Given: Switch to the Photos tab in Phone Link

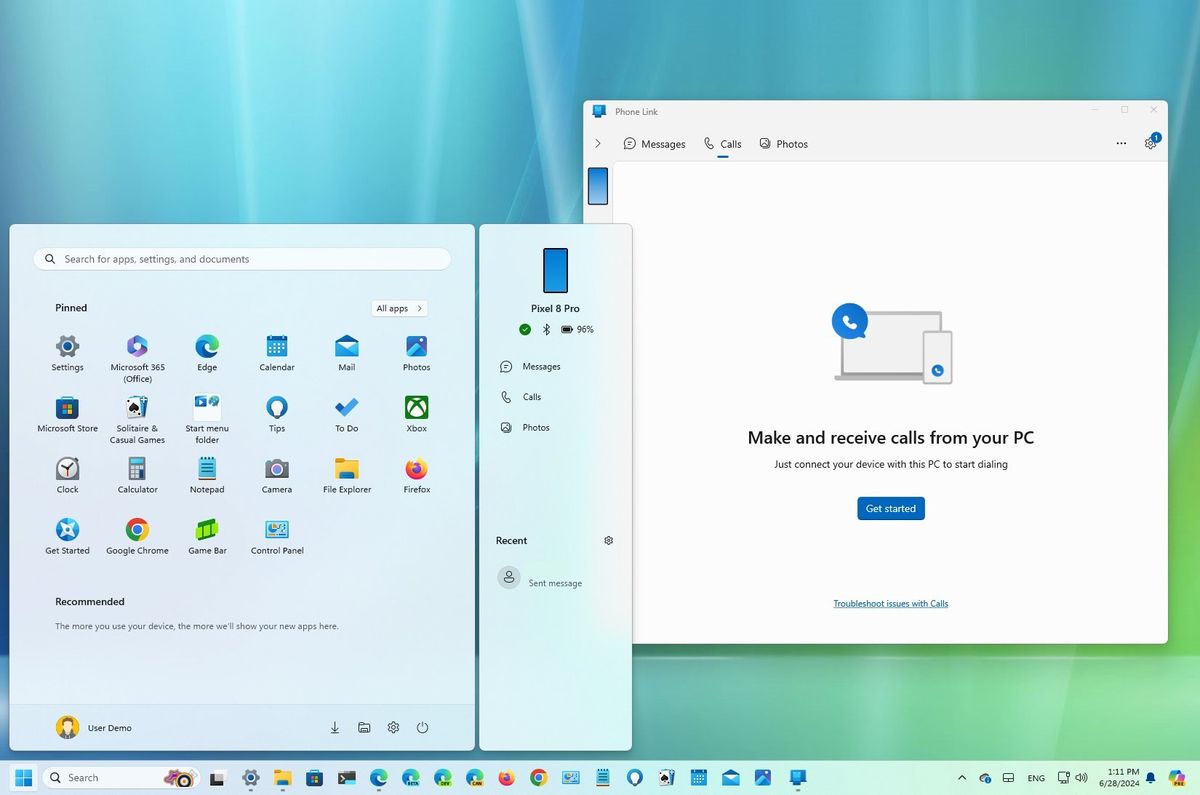Looking at the screenshot, I should pos(784,143).
